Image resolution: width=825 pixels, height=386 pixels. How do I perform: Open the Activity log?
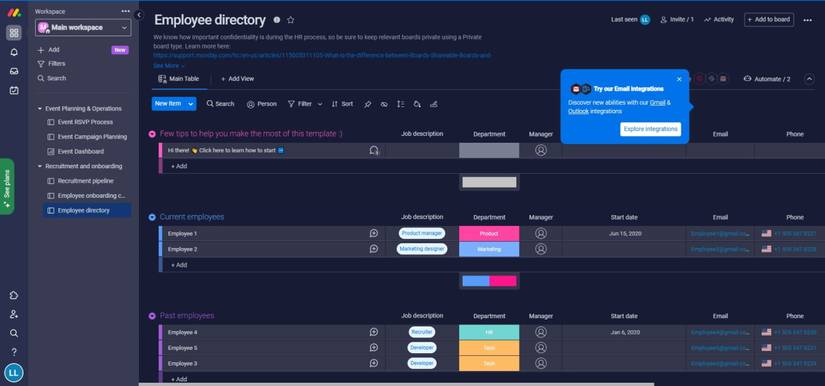(x=719, y=19)
